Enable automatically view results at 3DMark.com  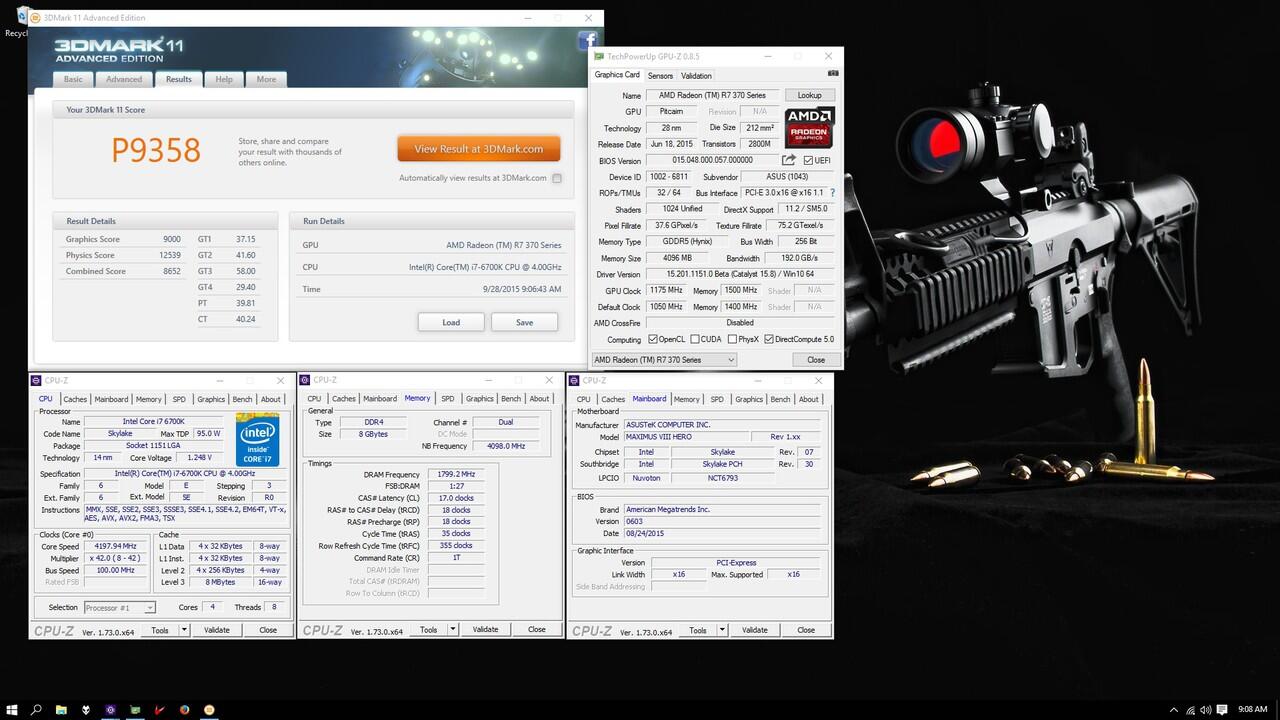point(557,178)
